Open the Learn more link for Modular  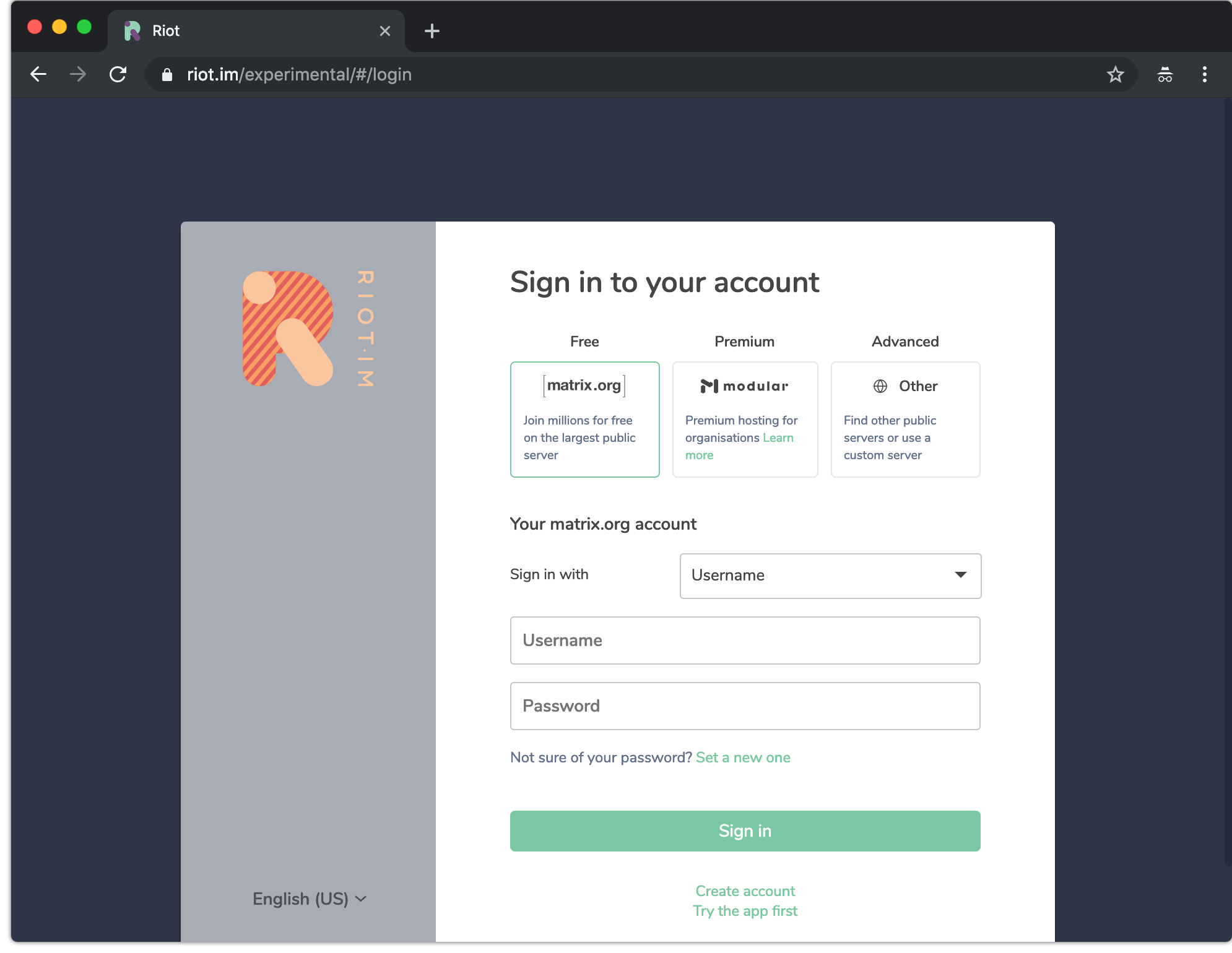point(778,438)
